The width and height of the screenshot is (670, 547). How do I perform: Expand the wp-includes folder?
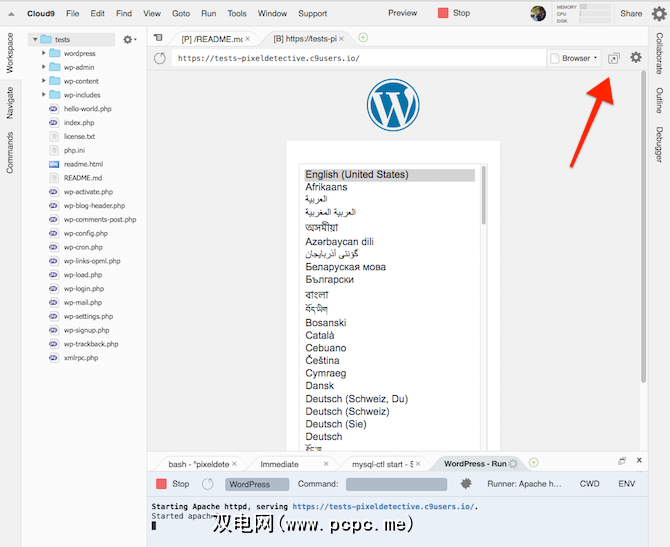44,94
